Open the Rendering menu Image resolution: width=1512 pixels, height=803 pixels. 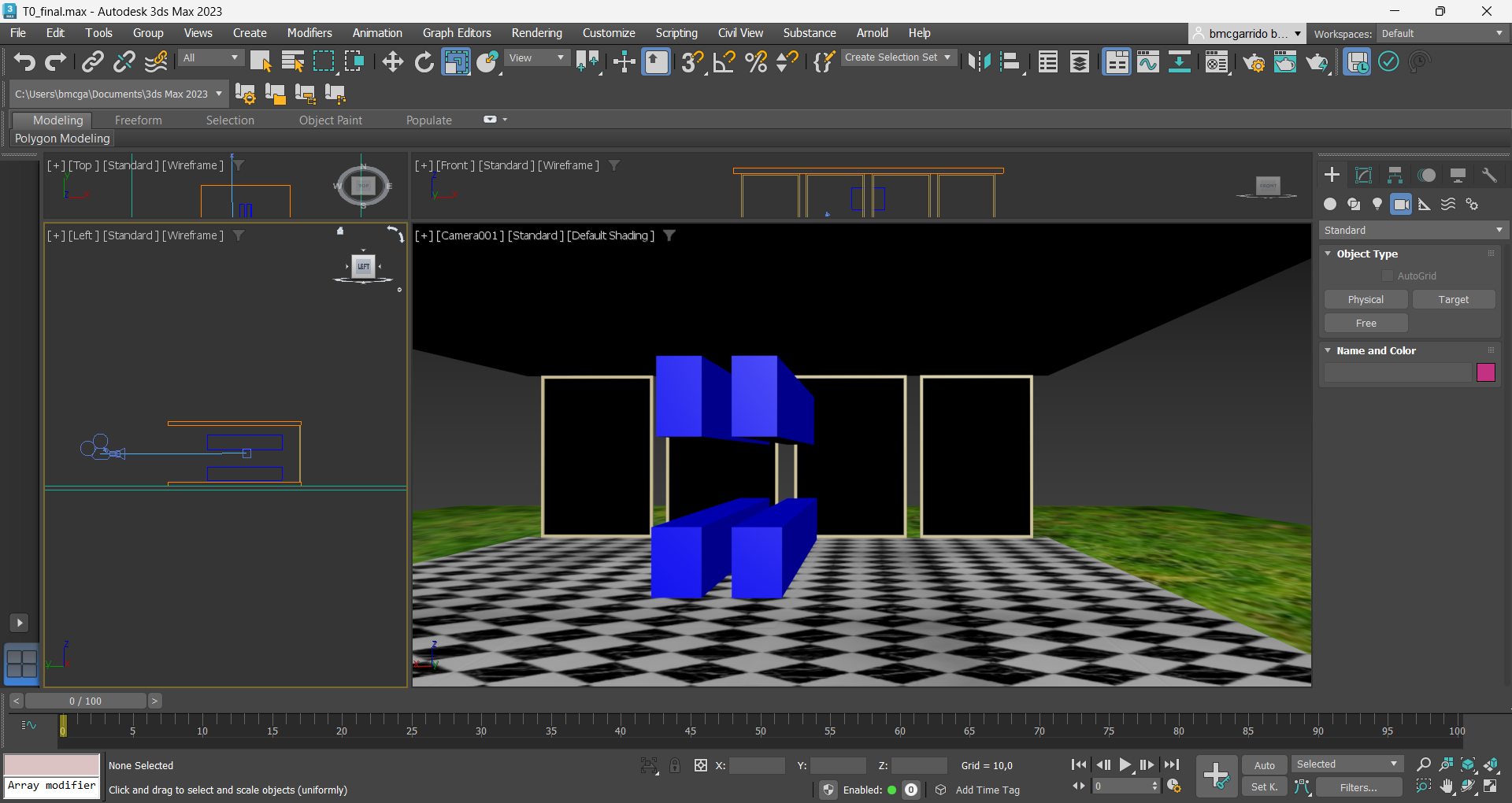click(x=536, y=32)
